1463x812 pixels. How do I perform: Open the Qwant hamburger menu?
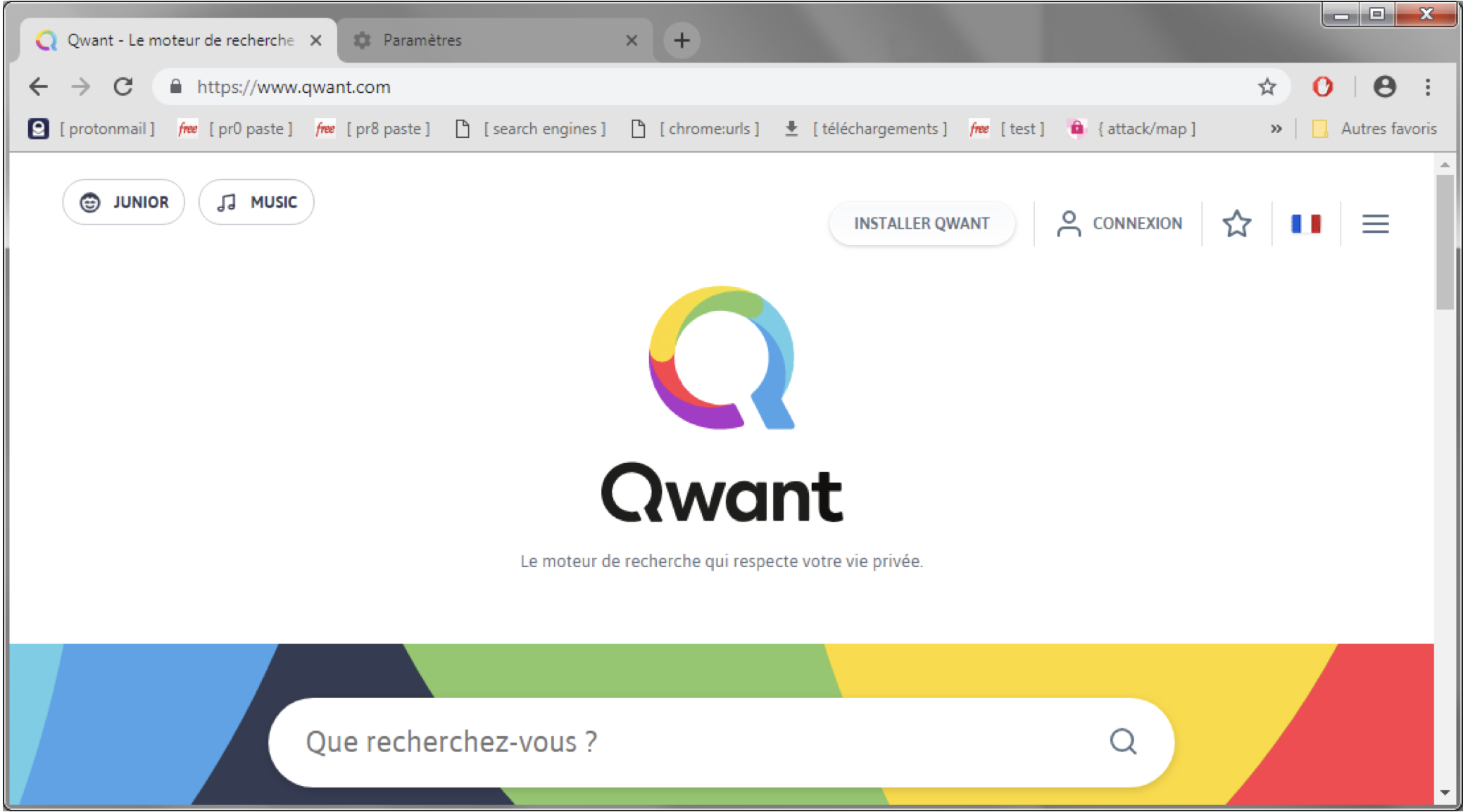pyautogui.click(x=1375, y=223)
